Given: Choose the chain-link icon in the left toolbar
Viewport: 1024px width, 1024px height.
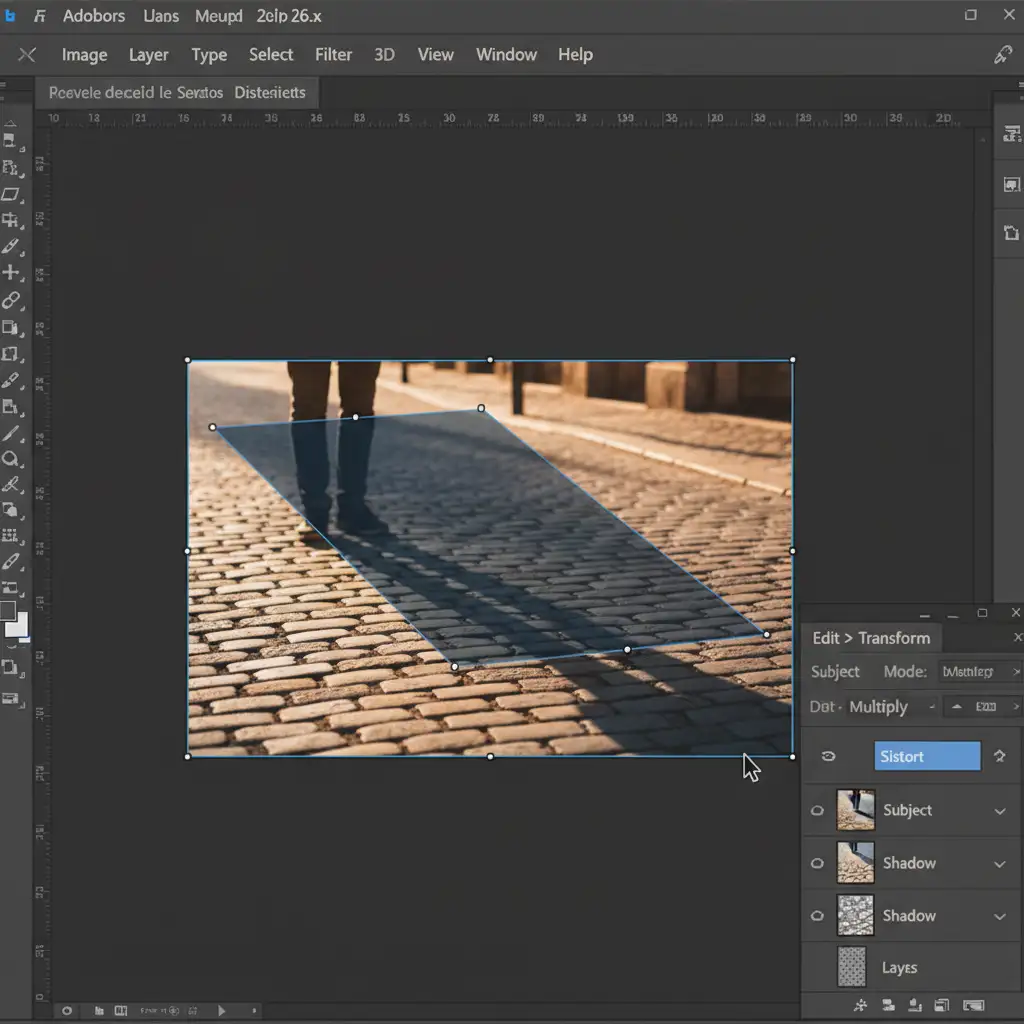Looking at the screenshot, I should tap(11, 300).
